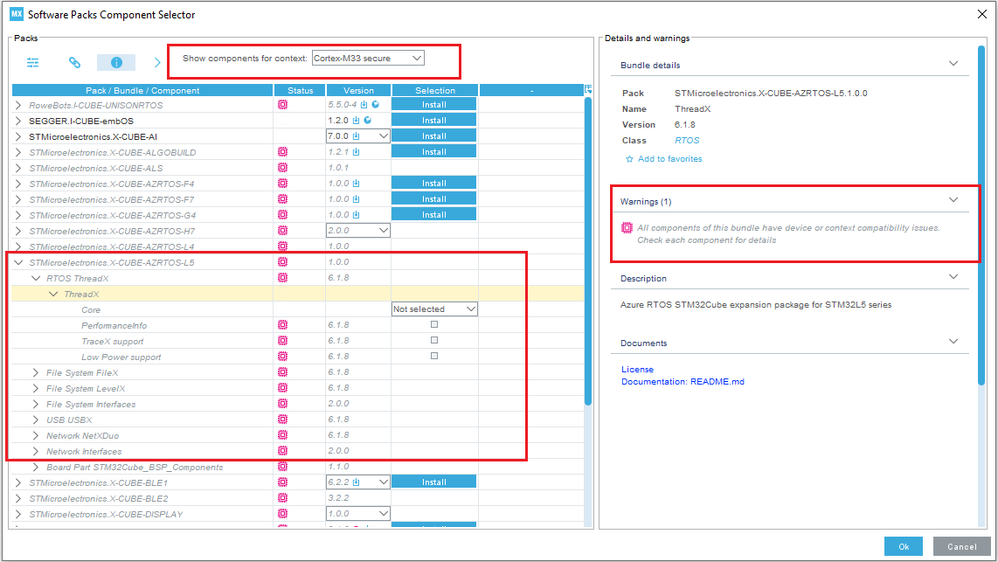Click the Selection column header
Screen dimensions: 998x562
tap(435, 90)
